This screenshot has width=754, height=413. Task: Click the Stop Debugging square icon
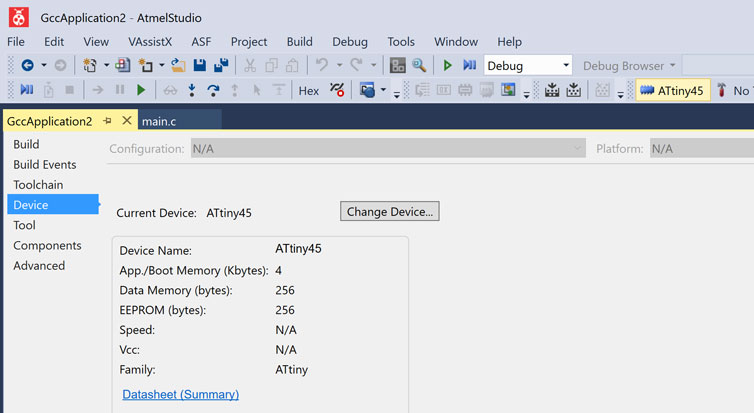[x=70, y=90]
